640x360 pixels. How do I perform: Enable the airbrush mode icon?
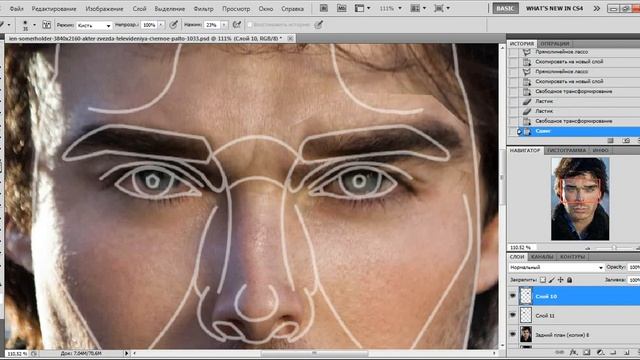point(237,25)
